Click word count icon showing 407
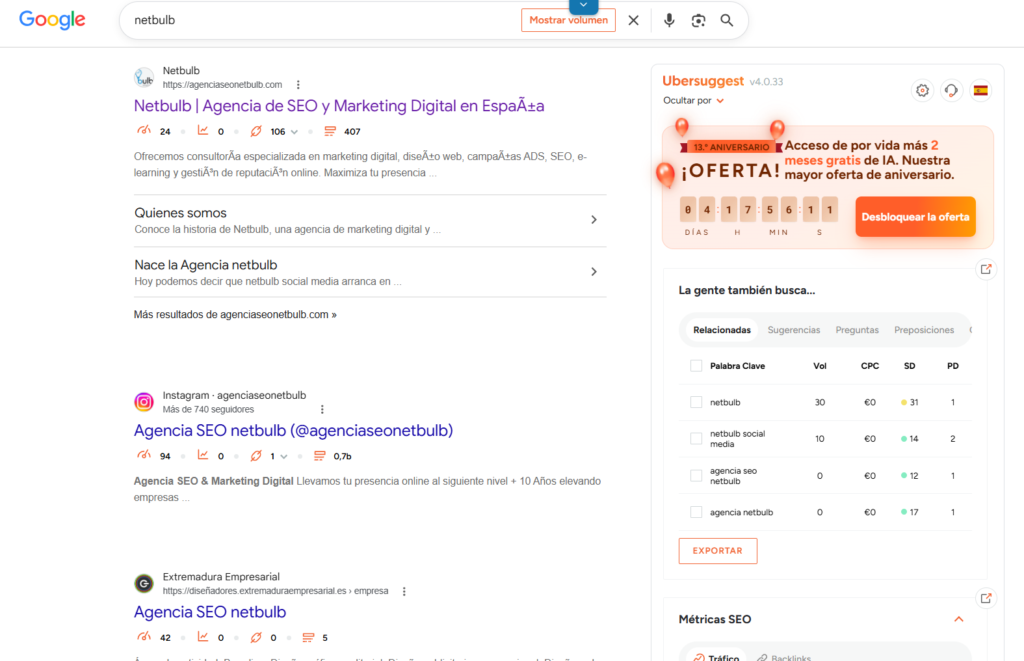 [330, 131]
